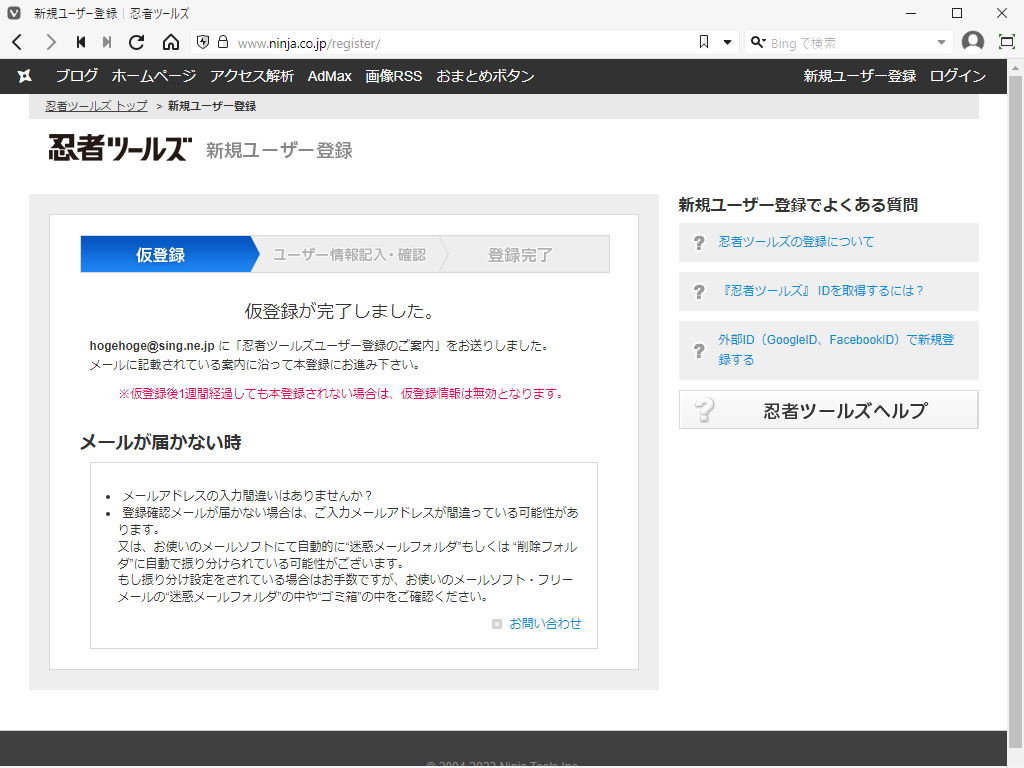Go forward with the Forward arrow
Image resolution: width=1024 pixels, height=768 pixels.
pyautogui.click(x=50, y=42)
